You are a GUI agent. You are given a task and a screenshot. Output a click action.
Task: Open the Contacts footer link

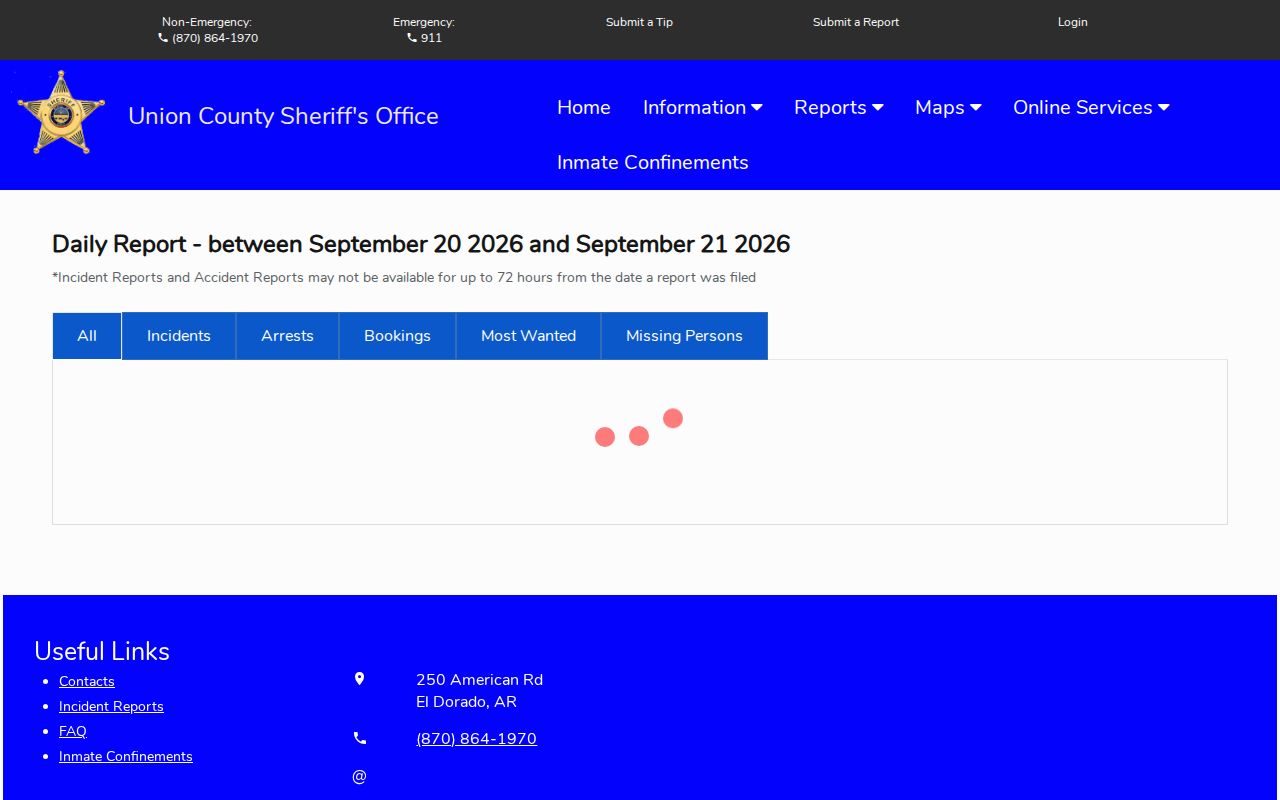[x=87, y=681]
